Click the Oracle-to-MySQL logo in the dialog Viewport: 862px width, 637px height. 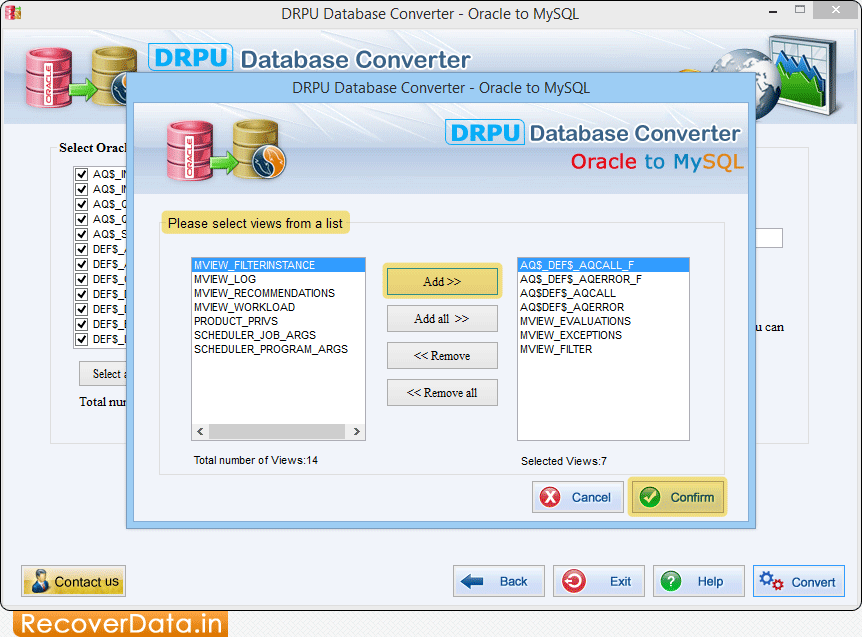(226, 150)
